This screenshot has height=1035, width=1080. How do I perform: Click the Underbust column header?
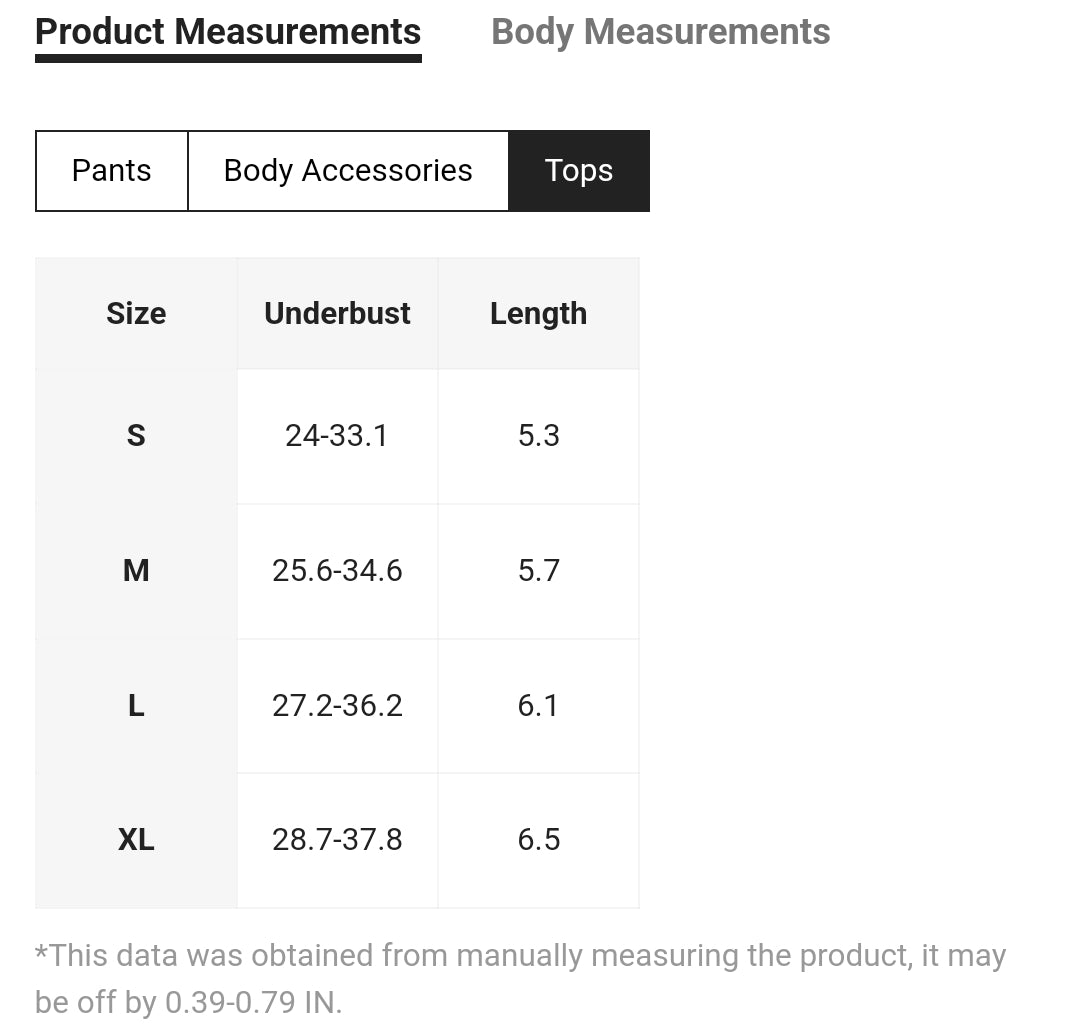337,313
